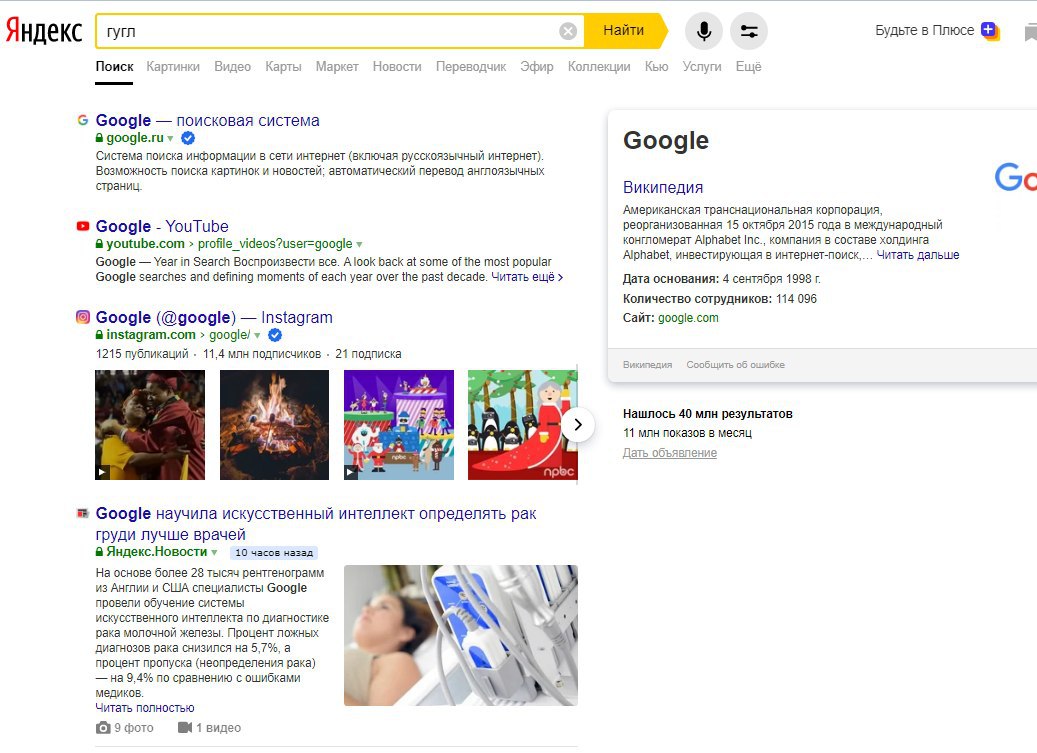The width and height of the screenshot is (1037, 753).
Task: Open Google (@google) — Instagram result
Action: 214,317
